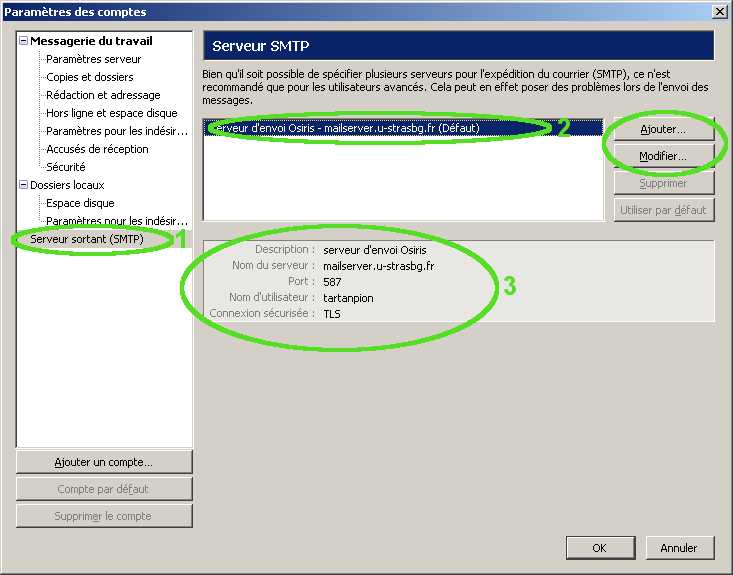
Task: Select the serveur d'envoi Osiris list row
Action: click(403, 128)
